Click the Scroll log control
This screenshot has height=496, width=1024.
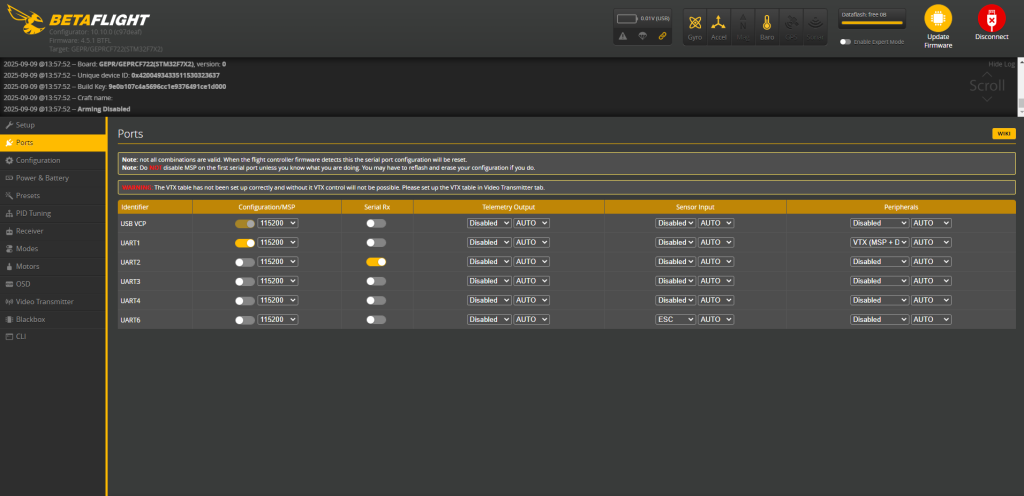[x=987, y=86]
